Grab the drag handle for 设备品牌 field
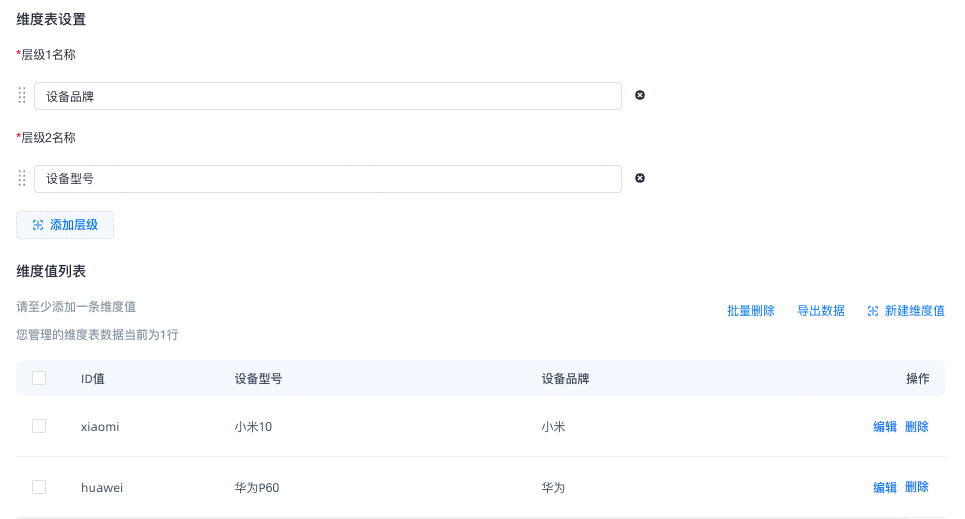Image resolution: width=965 pixels, height=519 pixels. pyautogui.click(x=22, y=95)
